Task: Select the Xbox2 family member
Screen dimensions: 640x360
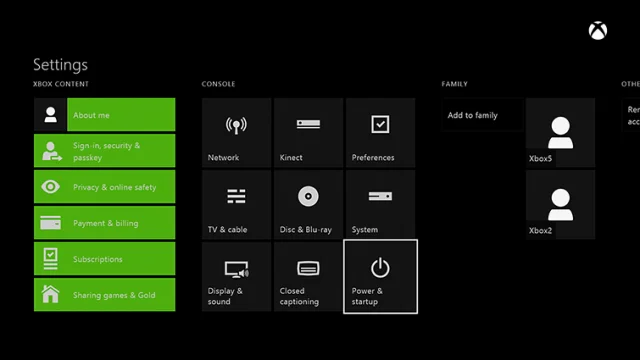Action: coord(560,204)
